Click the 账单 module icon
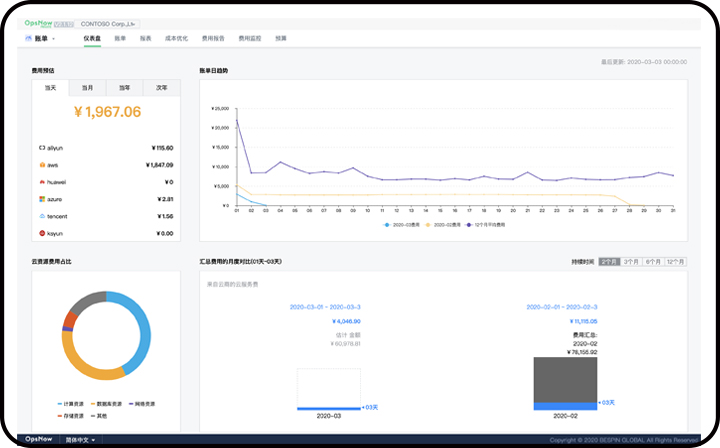Viewport: 720px width, 448px height. pos(28,39)
